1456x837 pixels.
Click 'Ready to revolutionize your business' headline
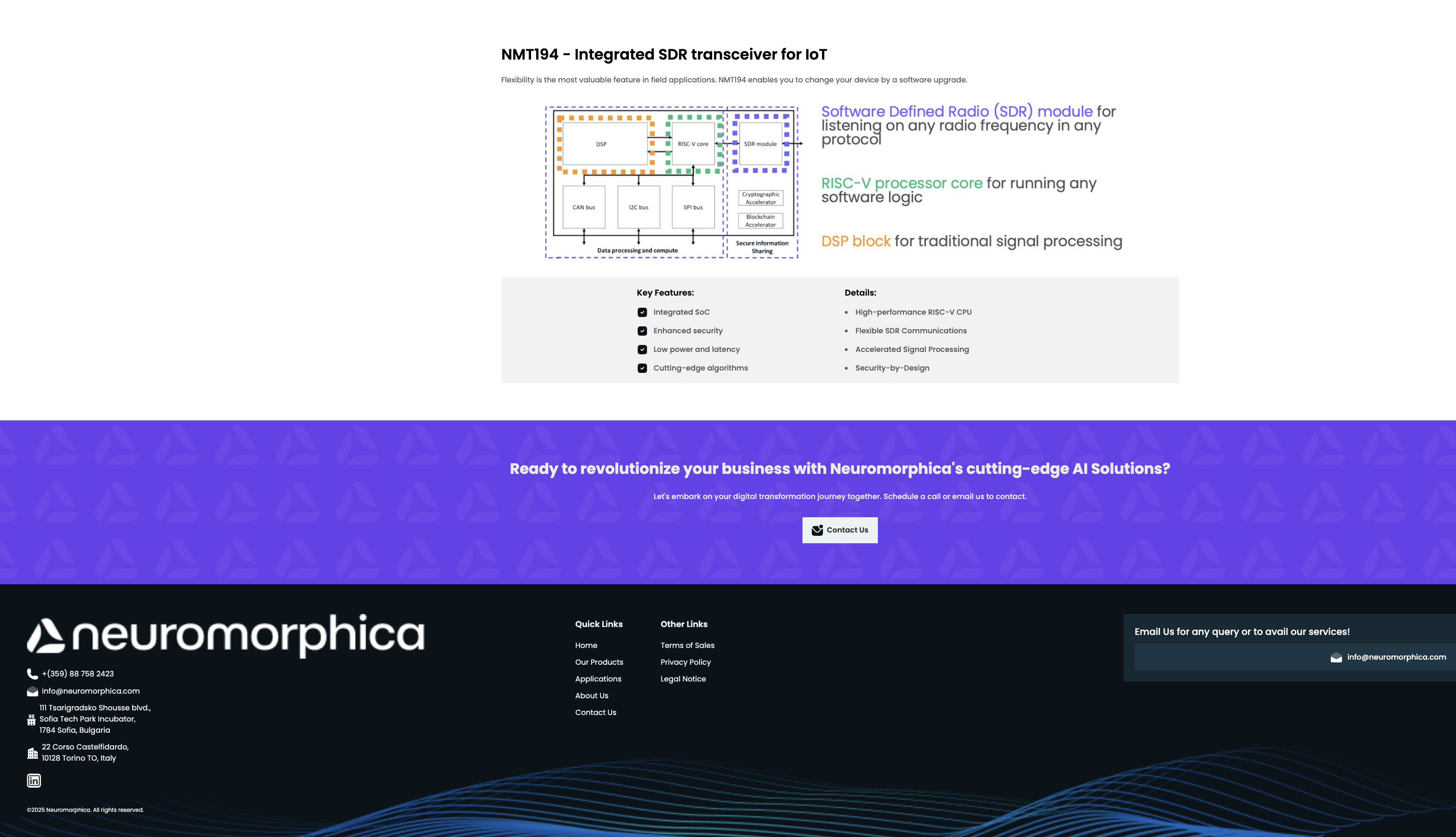840,469
